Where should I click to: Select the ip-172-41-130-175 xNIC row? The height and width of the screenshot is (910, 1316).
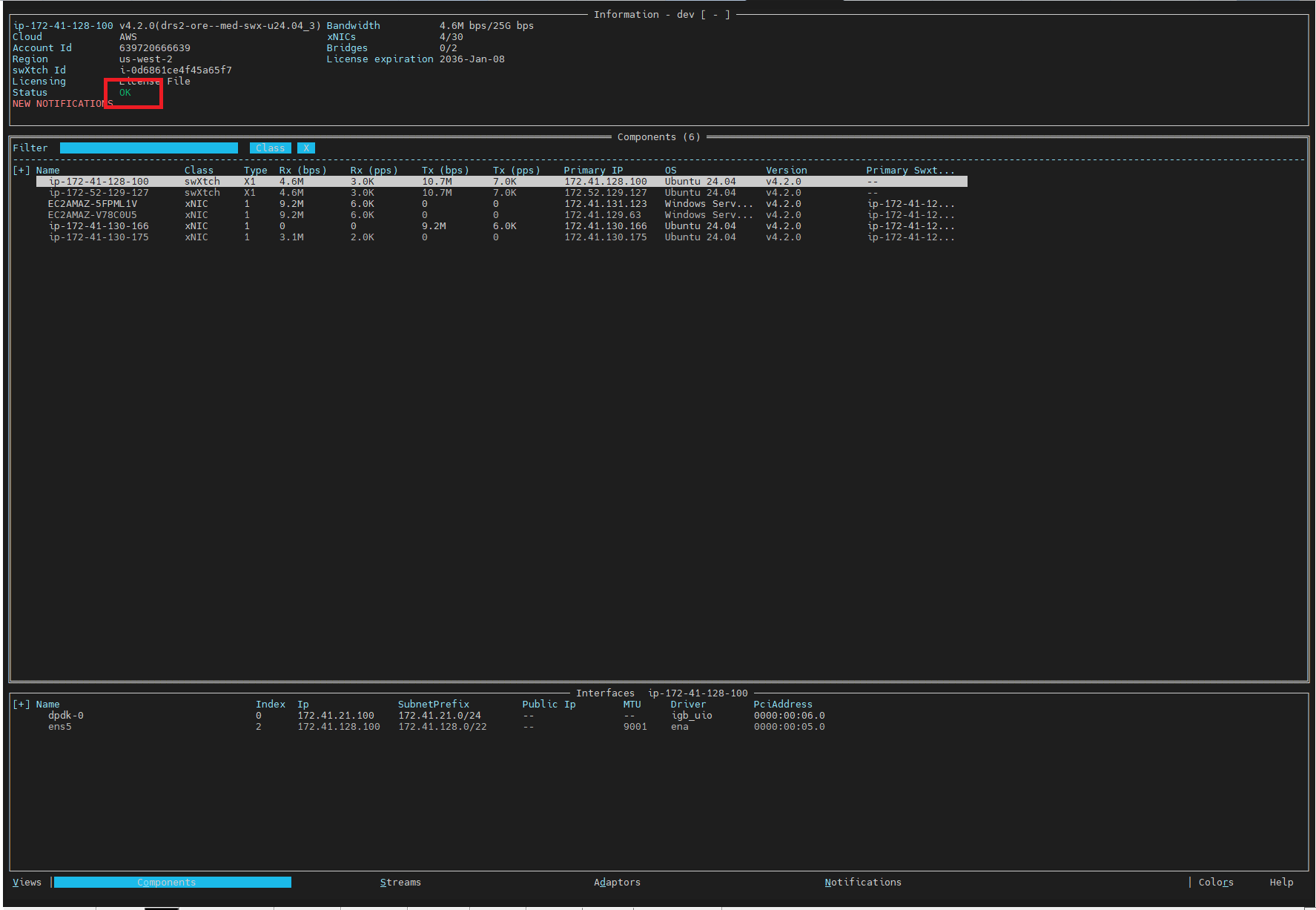[99, 237]
